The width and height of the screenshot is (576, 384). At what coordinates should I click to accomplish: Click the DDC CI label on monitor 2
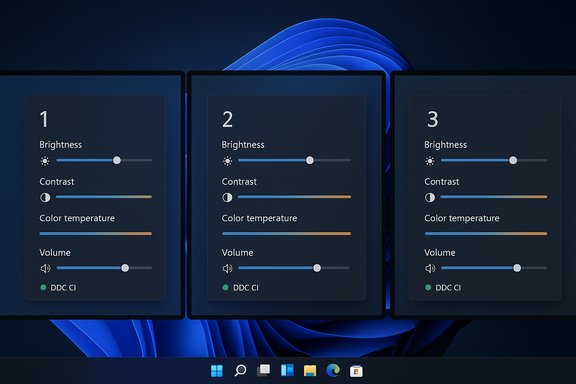point(246,288)
